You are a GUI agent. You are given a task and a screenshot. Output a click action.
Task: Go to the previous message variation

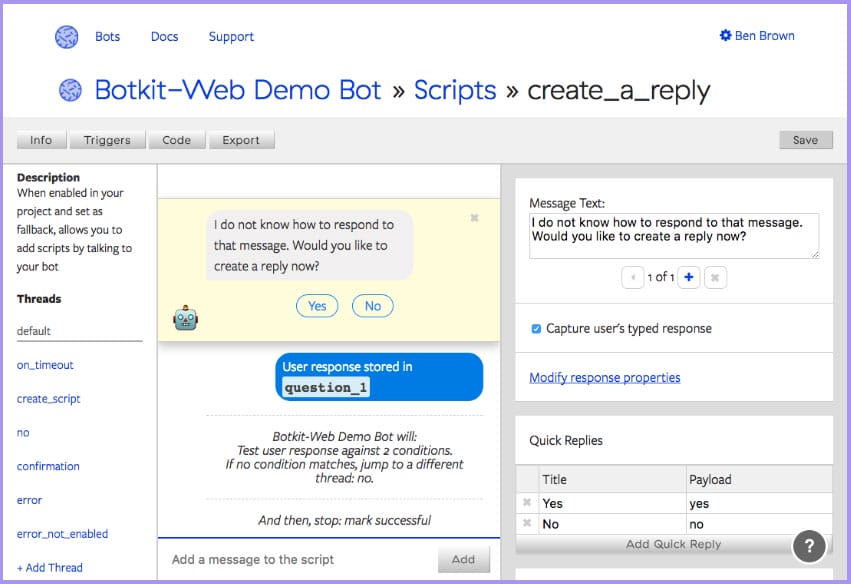(x=632, y=277)
